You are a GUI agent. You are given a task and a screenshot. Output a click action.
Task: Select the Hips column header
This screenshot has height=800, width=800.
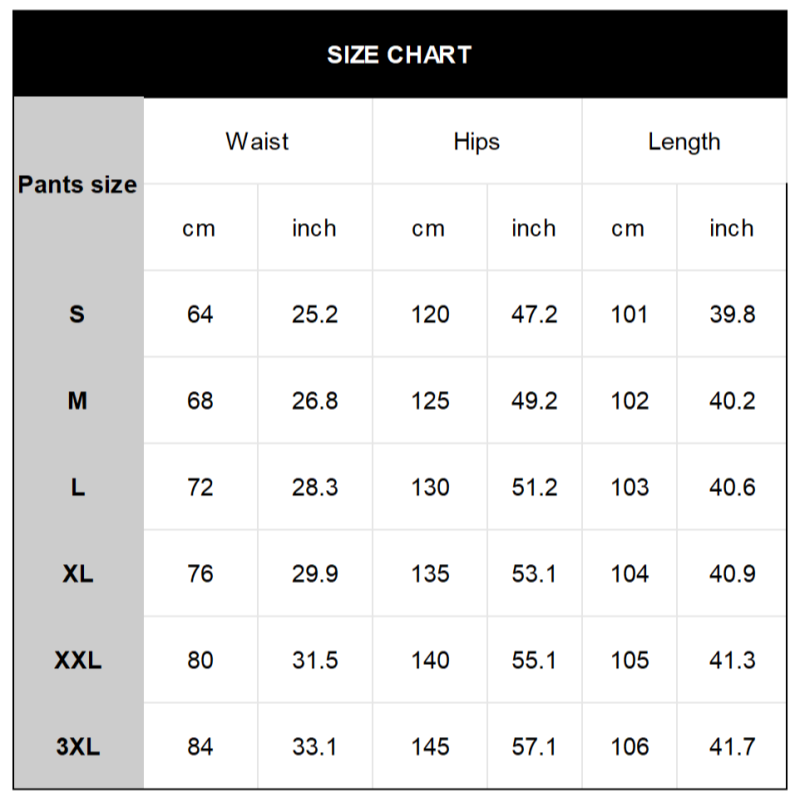(476, 141)
